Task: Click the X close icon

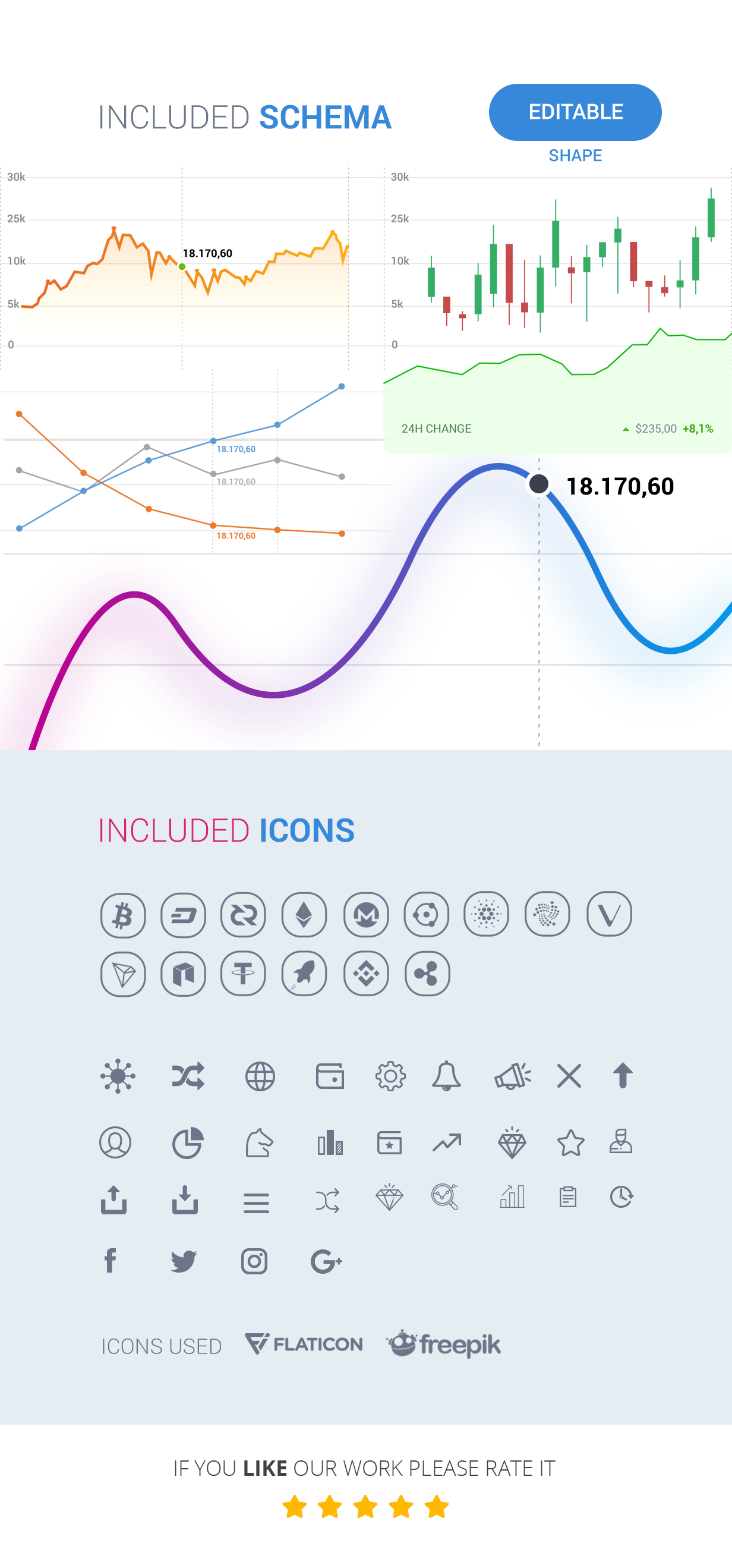Action: click(569, 1076)
